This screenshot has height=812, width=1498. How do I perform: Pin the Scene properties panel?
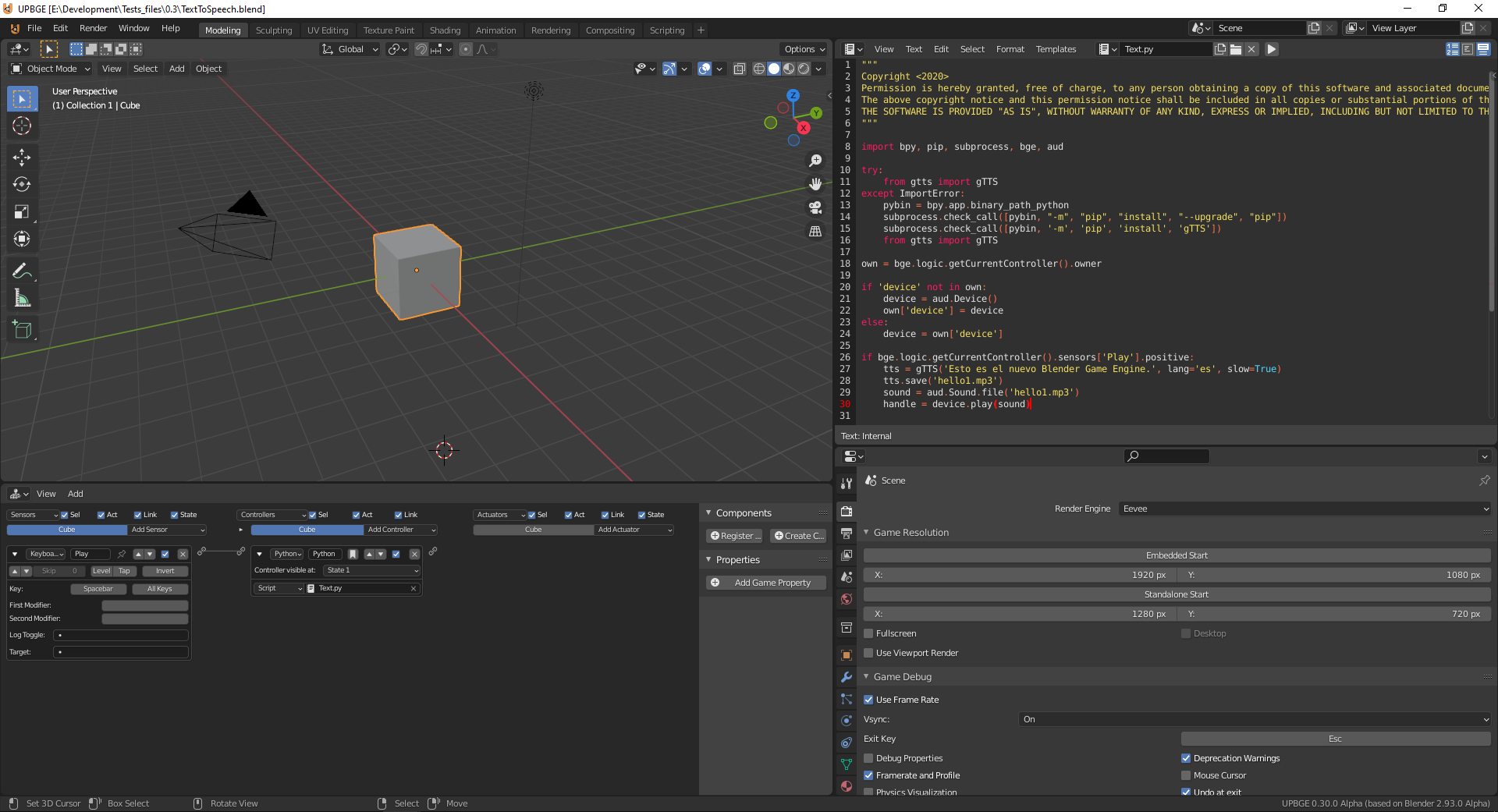pos(1484,480)
